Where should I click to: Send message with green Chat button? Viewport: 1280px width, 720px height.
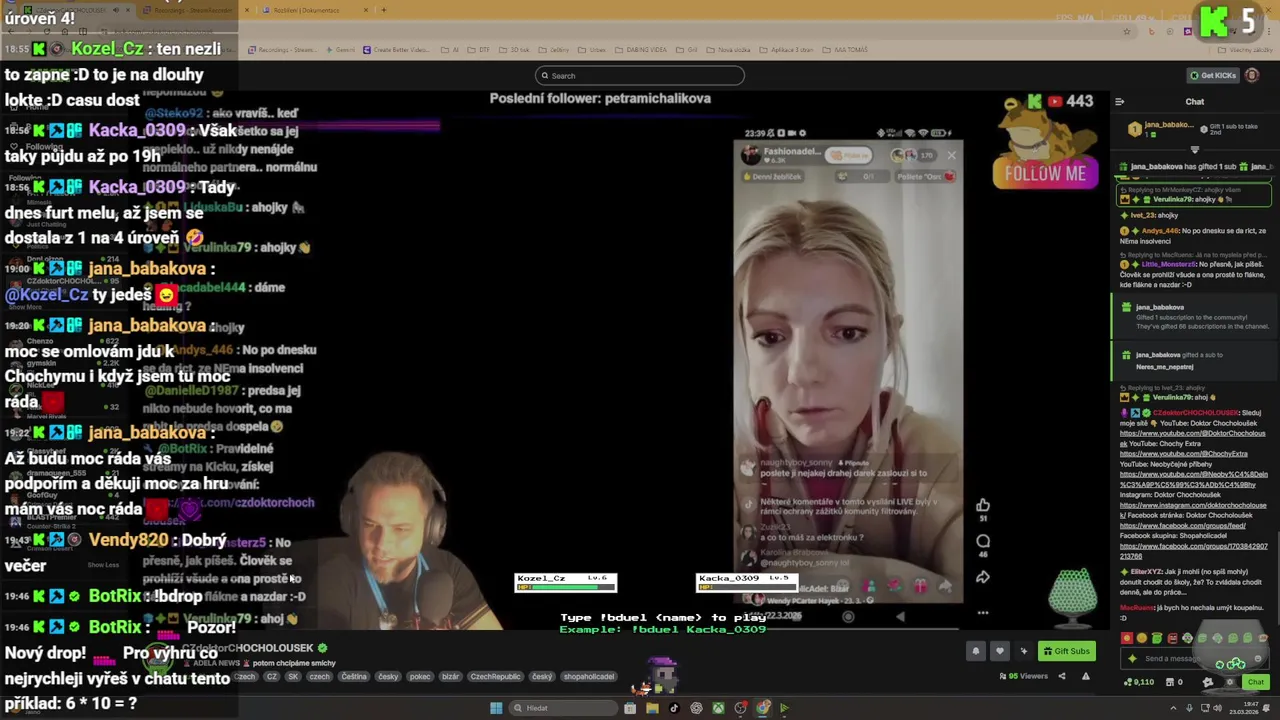click(1256, 682)
